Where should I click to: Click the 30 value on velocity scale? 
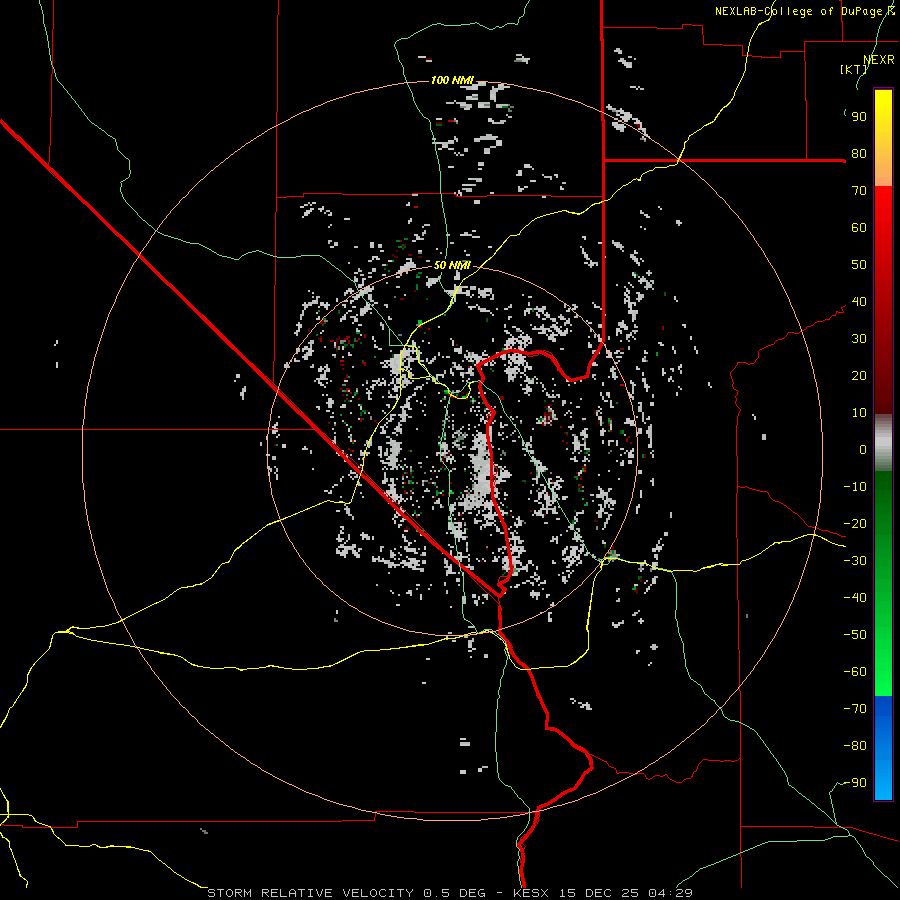tap(859, 339)
